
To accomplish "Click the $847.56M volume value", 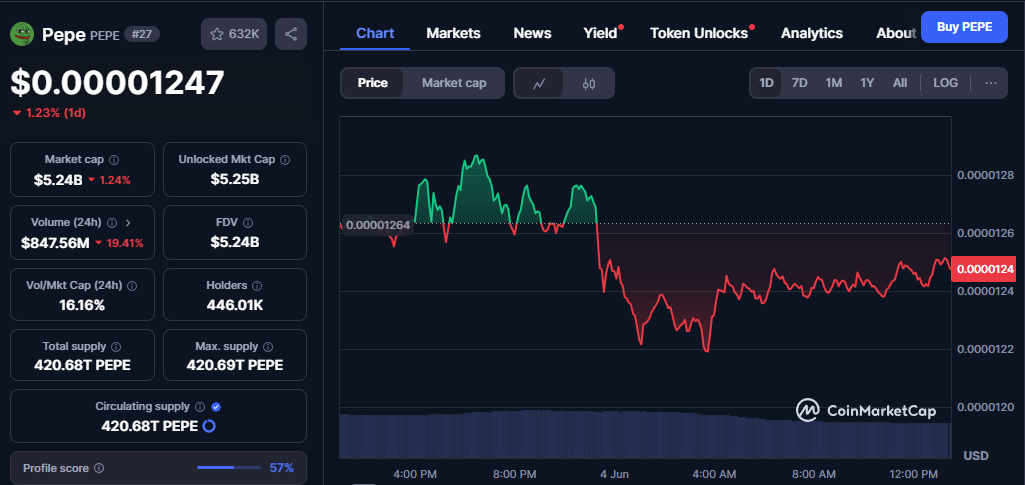I will 55,243.
